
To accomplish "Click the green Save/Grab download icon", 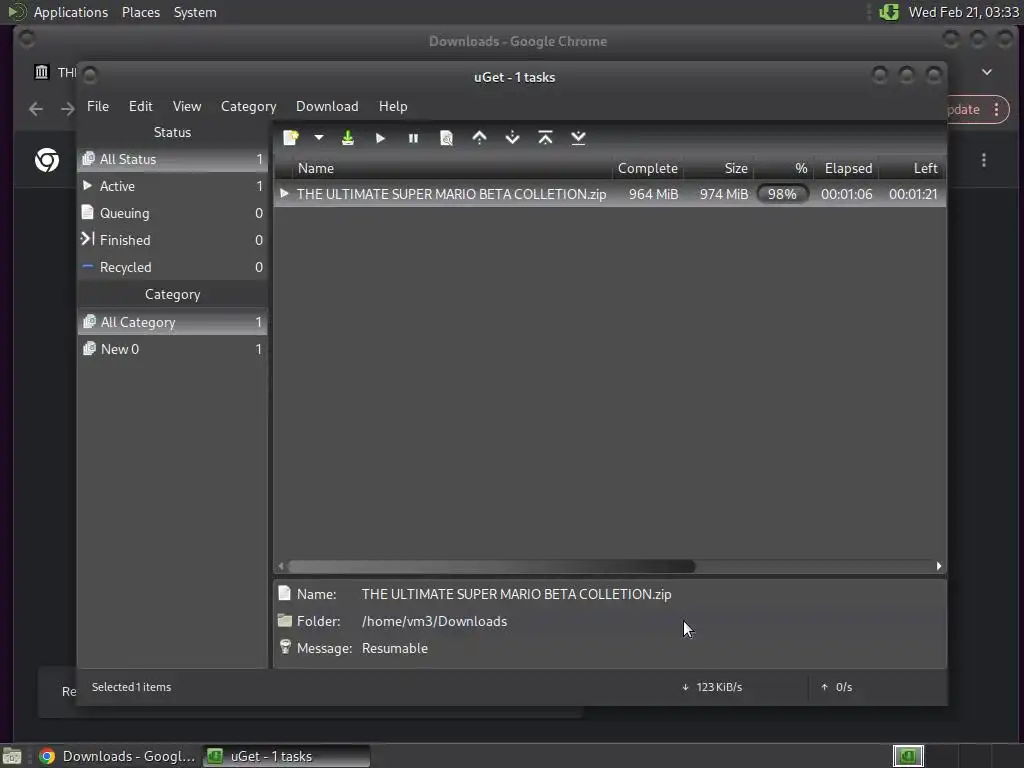I will pos(347,138).
